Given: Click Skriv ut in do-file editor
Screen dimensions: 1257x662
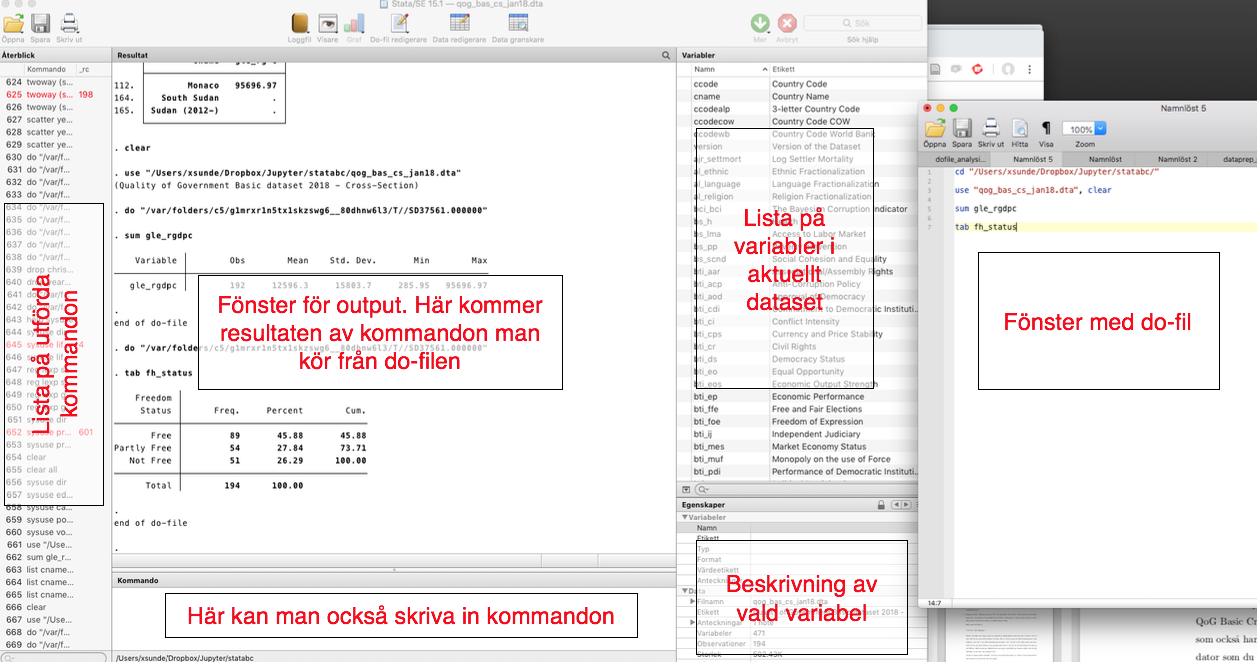Looking at the screenshot, I should tap(991, 128).
